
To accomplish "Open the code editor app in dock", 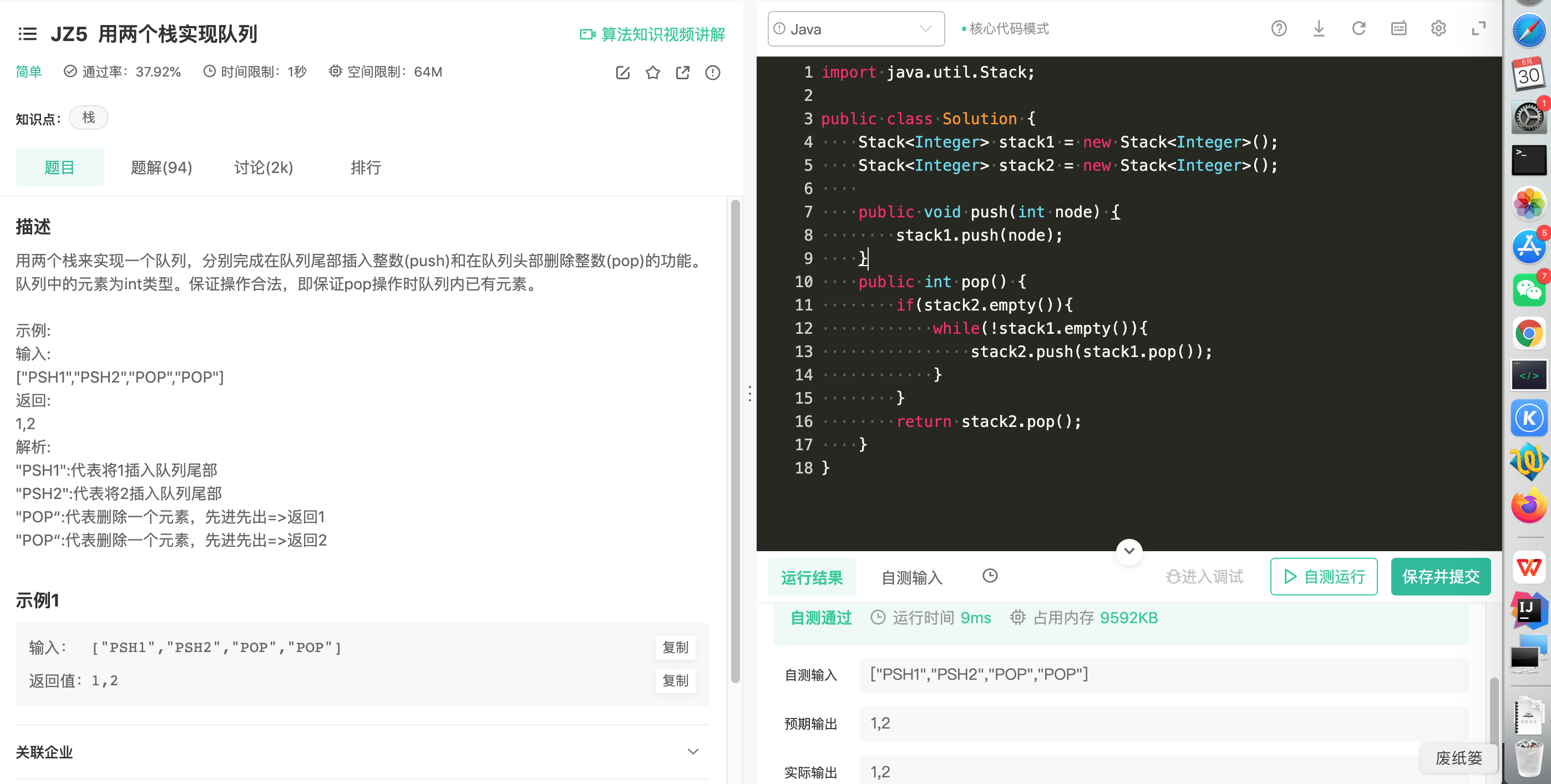I will (x=1529, y=375).
